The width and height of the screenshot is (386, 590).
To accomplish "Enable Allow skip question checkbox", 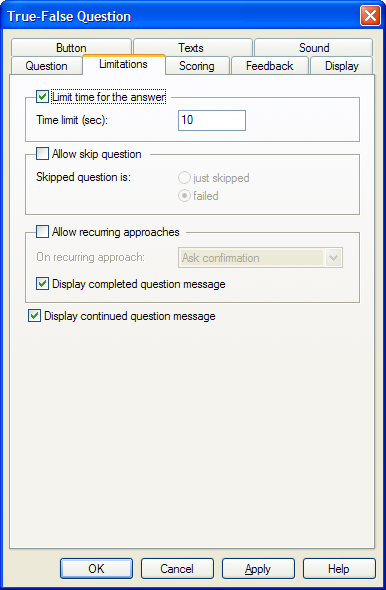I will [43, 154].
